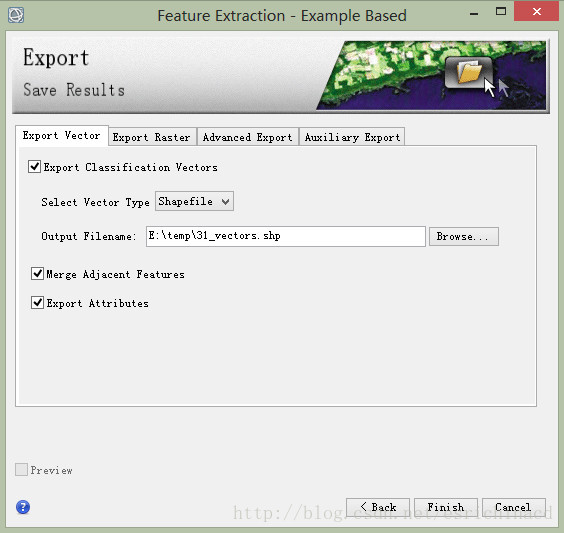Image resolution: width=564 pixels, height=533 pixels.
Task: Uncheck Export Classification Vectors checkbox
Action: (x=35, y=167)
